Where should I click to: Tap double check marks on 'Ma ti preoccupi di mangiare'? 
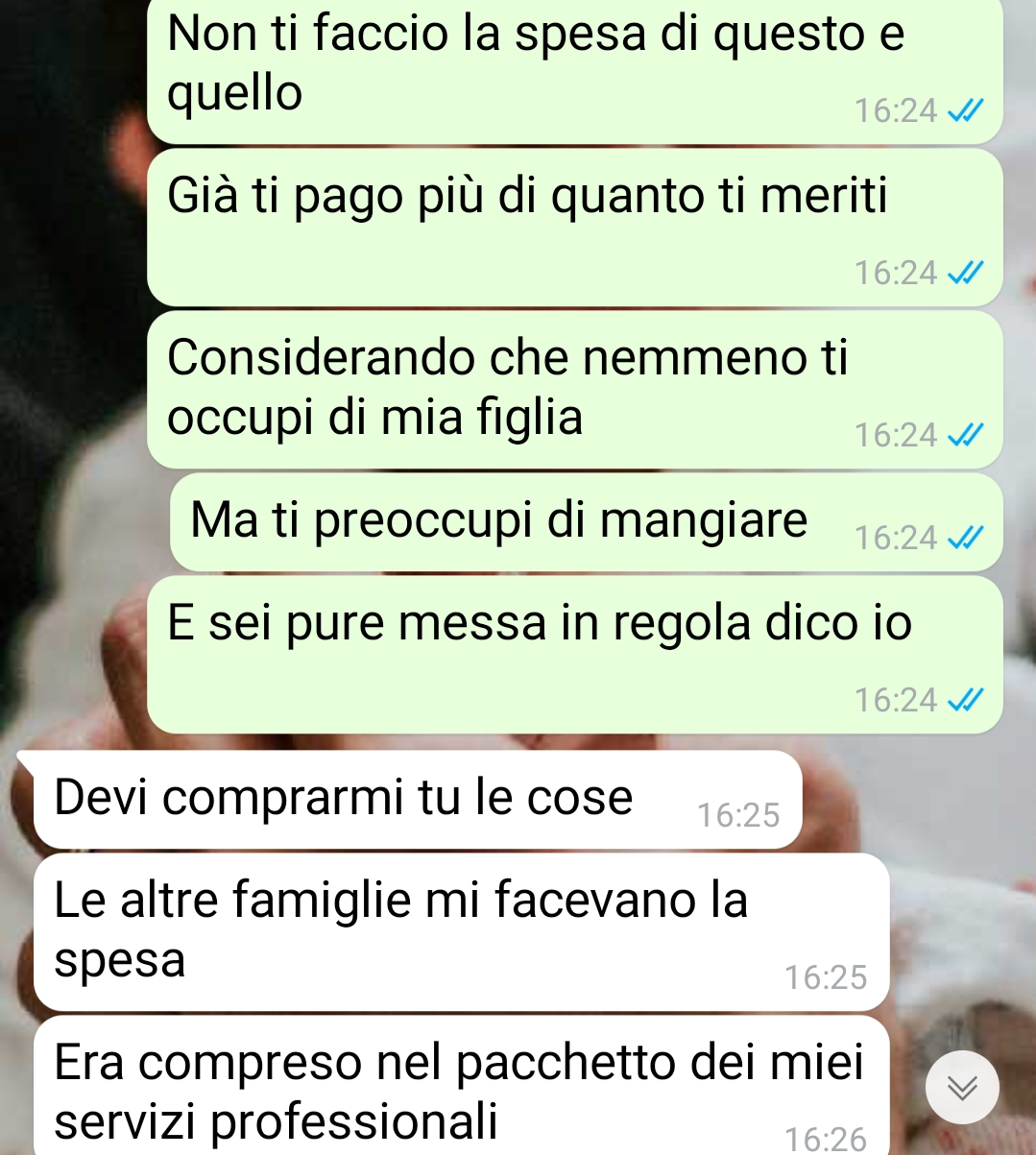coord(965,539)
